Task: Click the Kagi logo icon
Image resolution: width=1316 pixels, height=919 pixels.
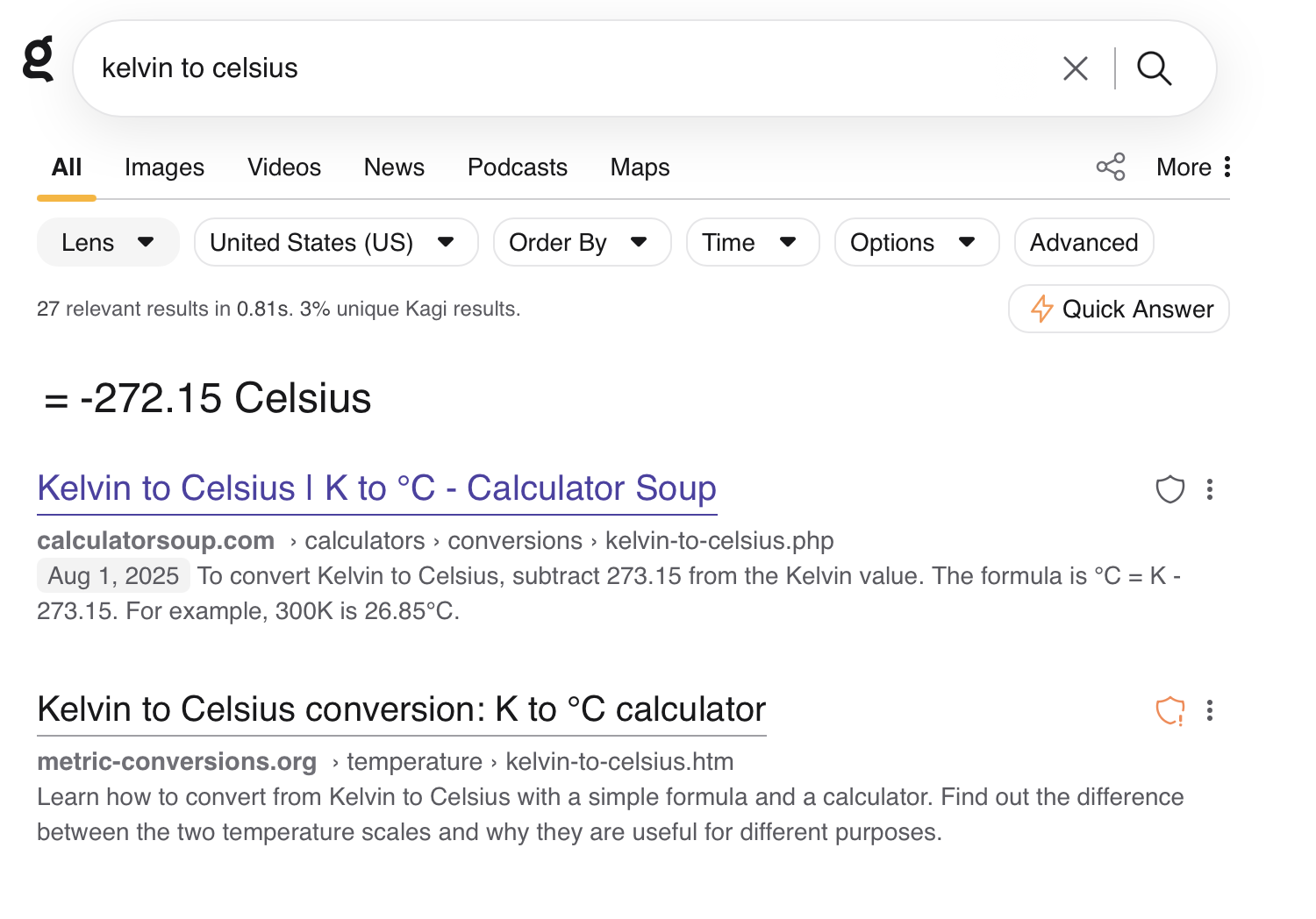Action: pos(38,59)
